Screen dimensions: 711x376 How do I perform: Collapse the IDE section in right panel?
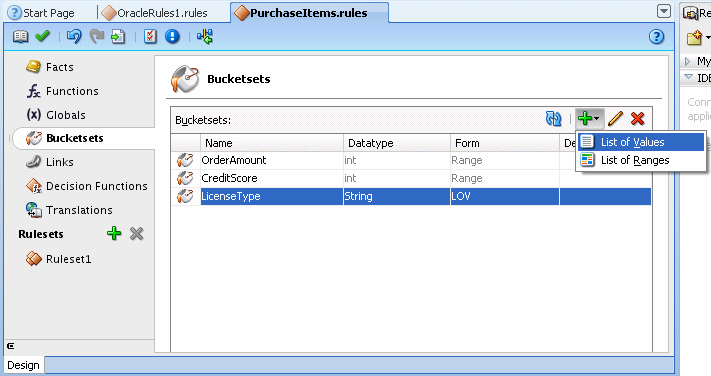(x=688, y=77)
